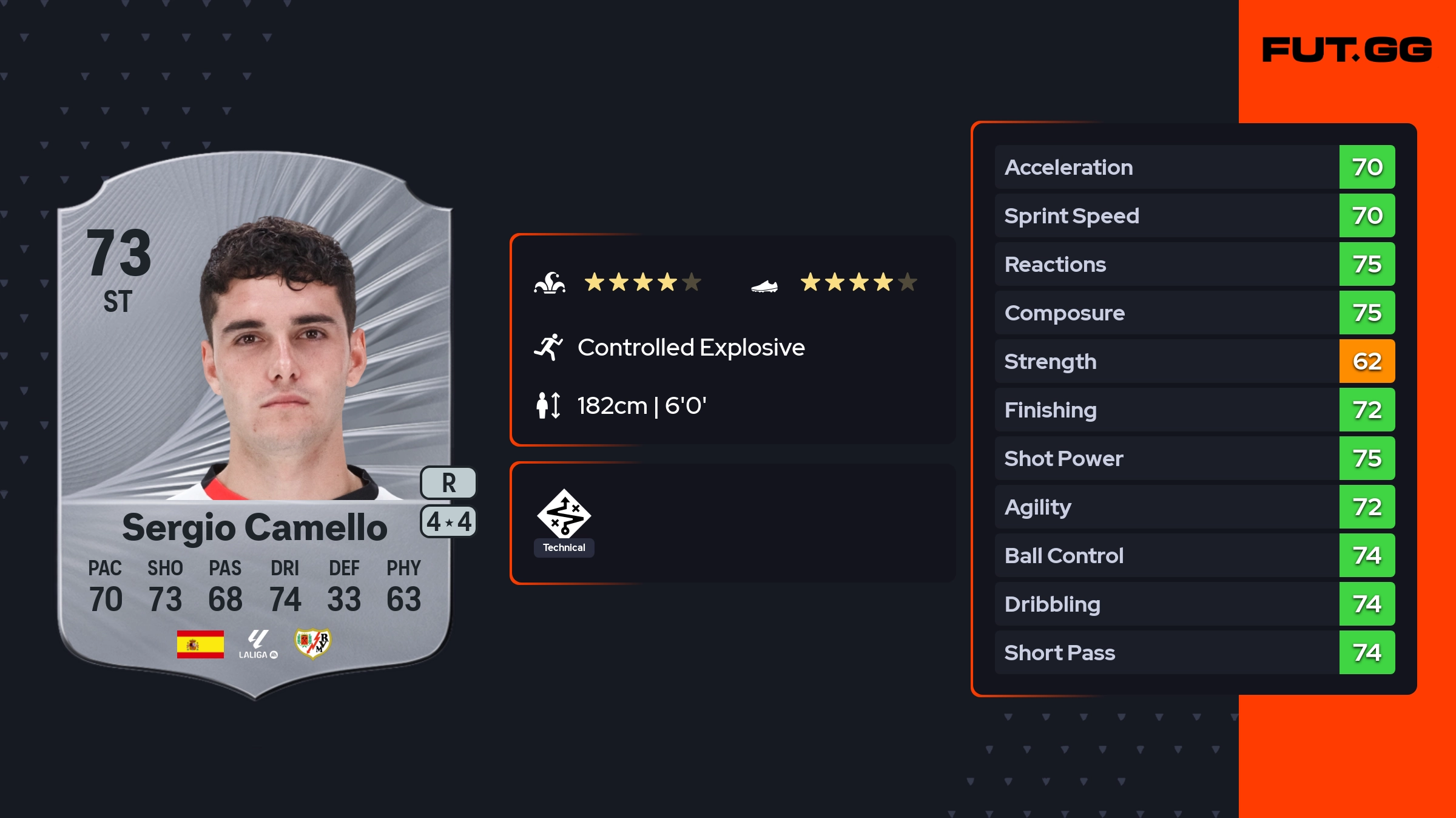
Task: Click the Technical label under playstyle icon
Action: coord(564,547)
